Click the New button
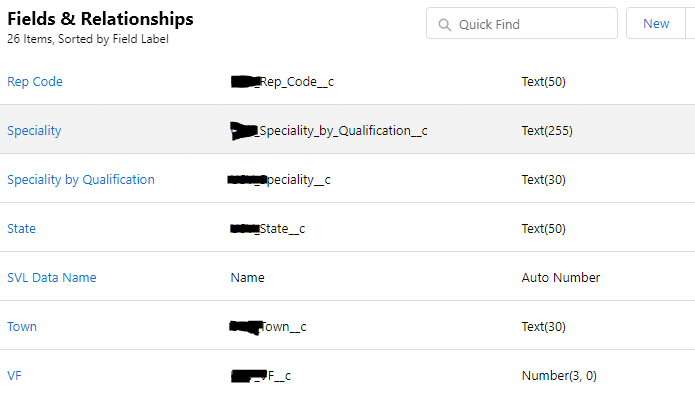Image resolution: width=695 pixels, height=393 pixels. [656, 23]
